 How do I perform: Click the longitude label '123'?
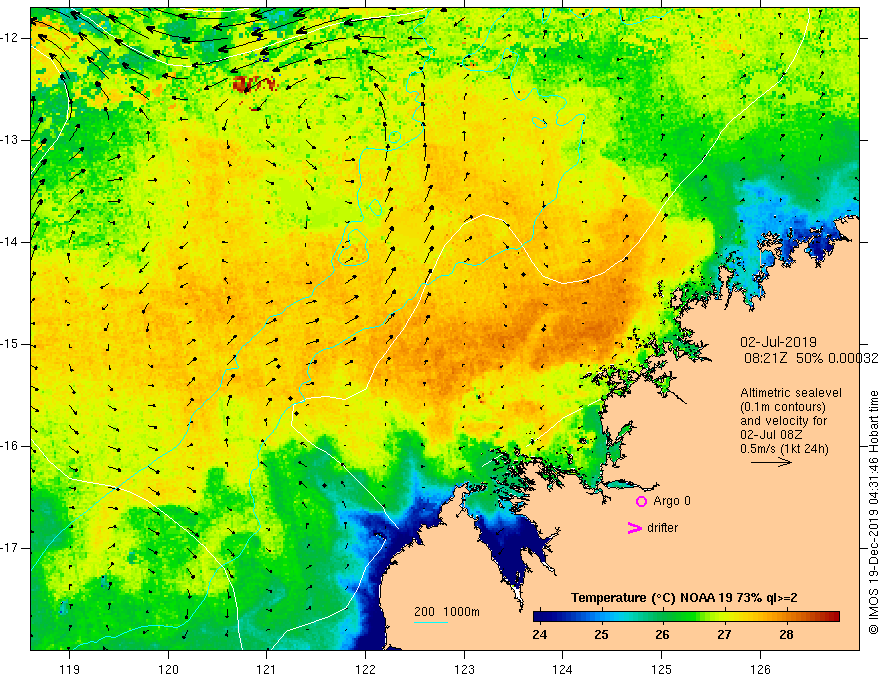[x=464, y=669]
